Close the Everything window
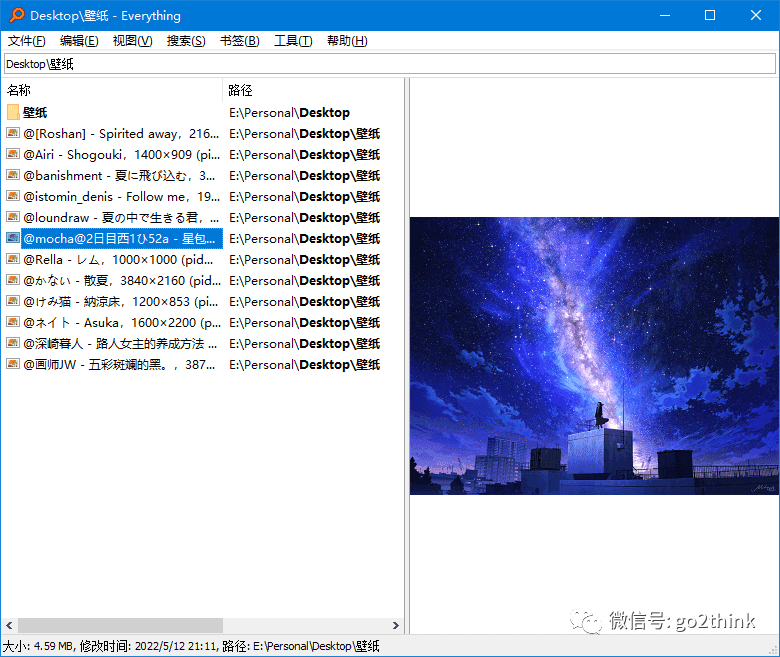This screenshot has width=780, height=657. point(756,15)
